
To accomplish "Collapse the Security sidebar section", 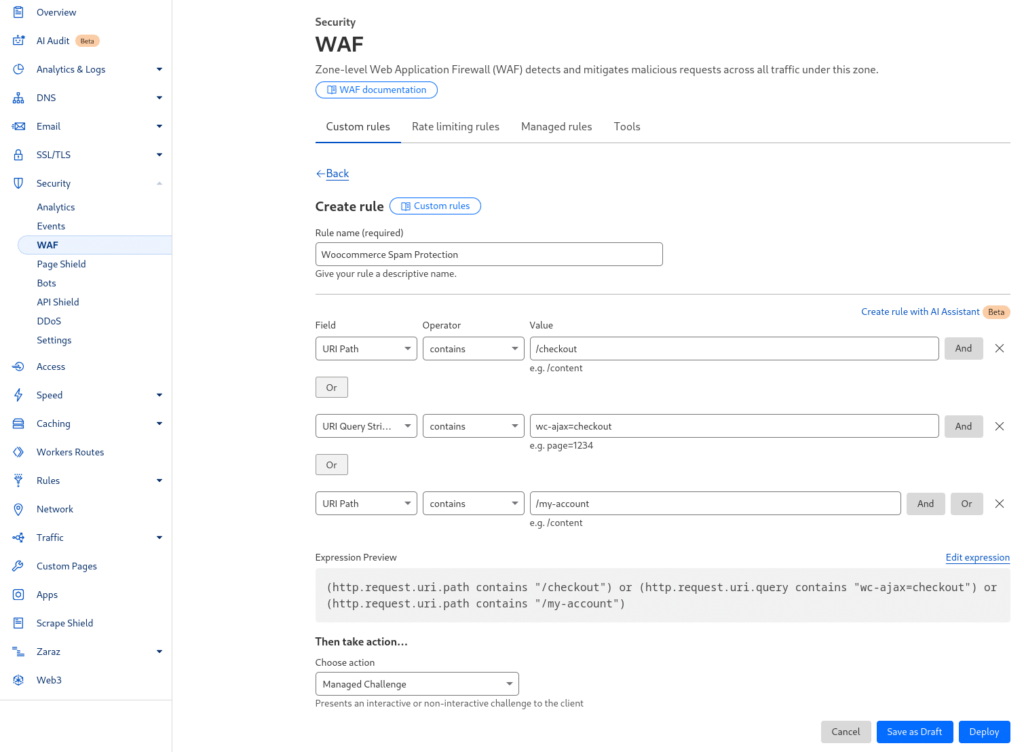I will pos(159,184).
